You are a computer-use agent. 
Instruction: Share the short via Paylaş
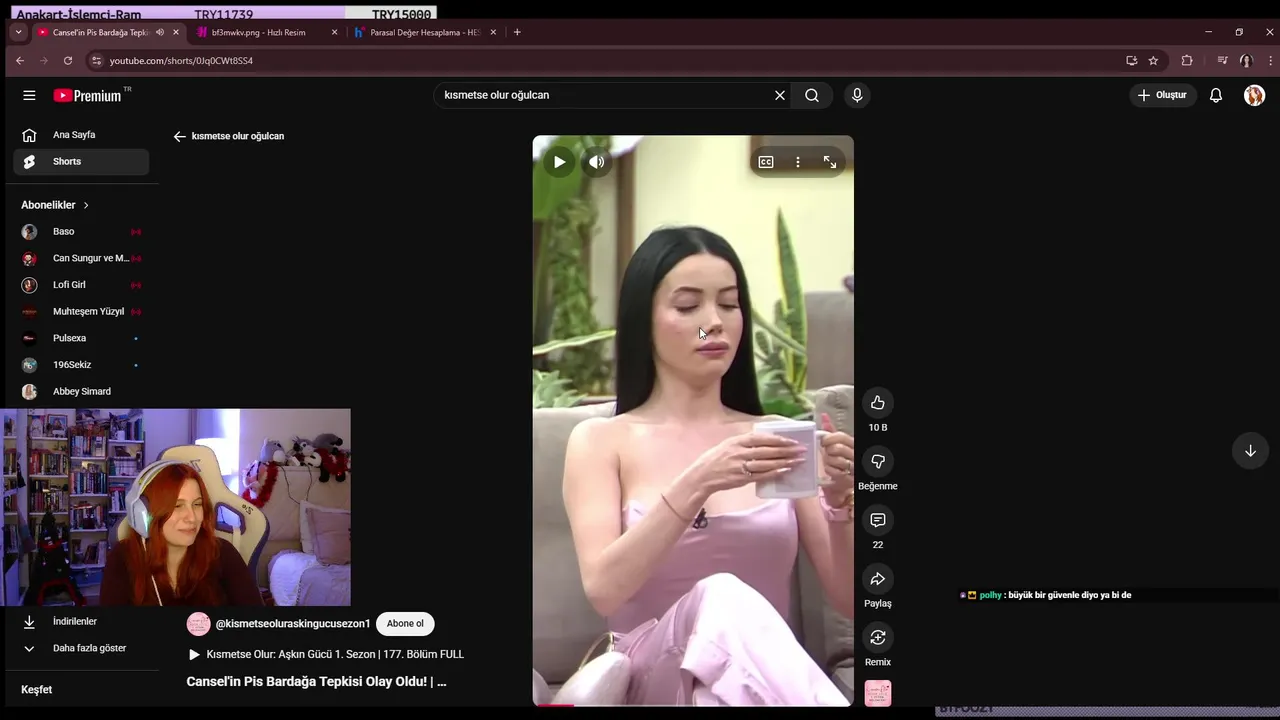coord(878,579)
